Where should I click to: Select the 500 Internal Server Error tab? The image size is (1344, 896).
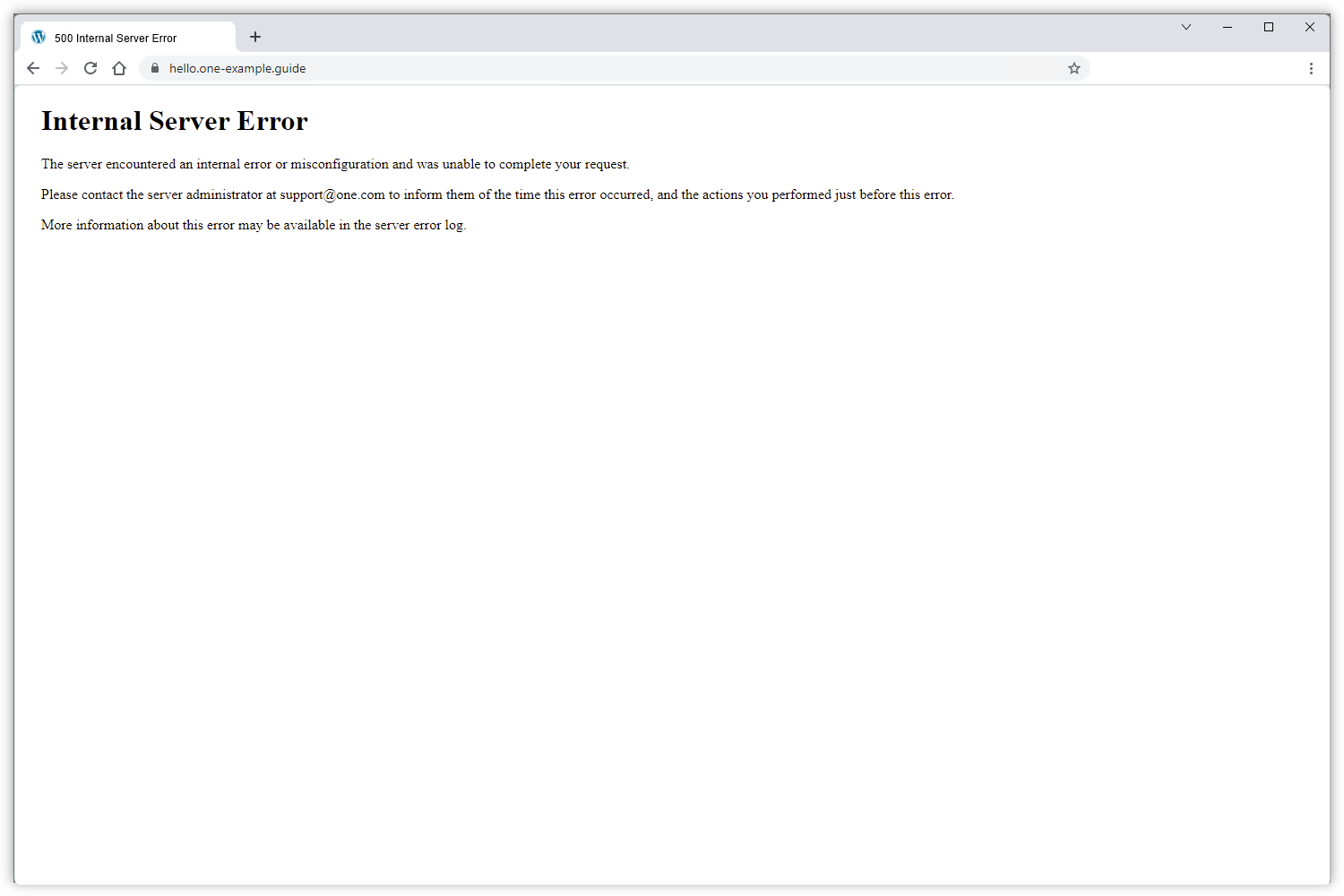click(116, 38)
